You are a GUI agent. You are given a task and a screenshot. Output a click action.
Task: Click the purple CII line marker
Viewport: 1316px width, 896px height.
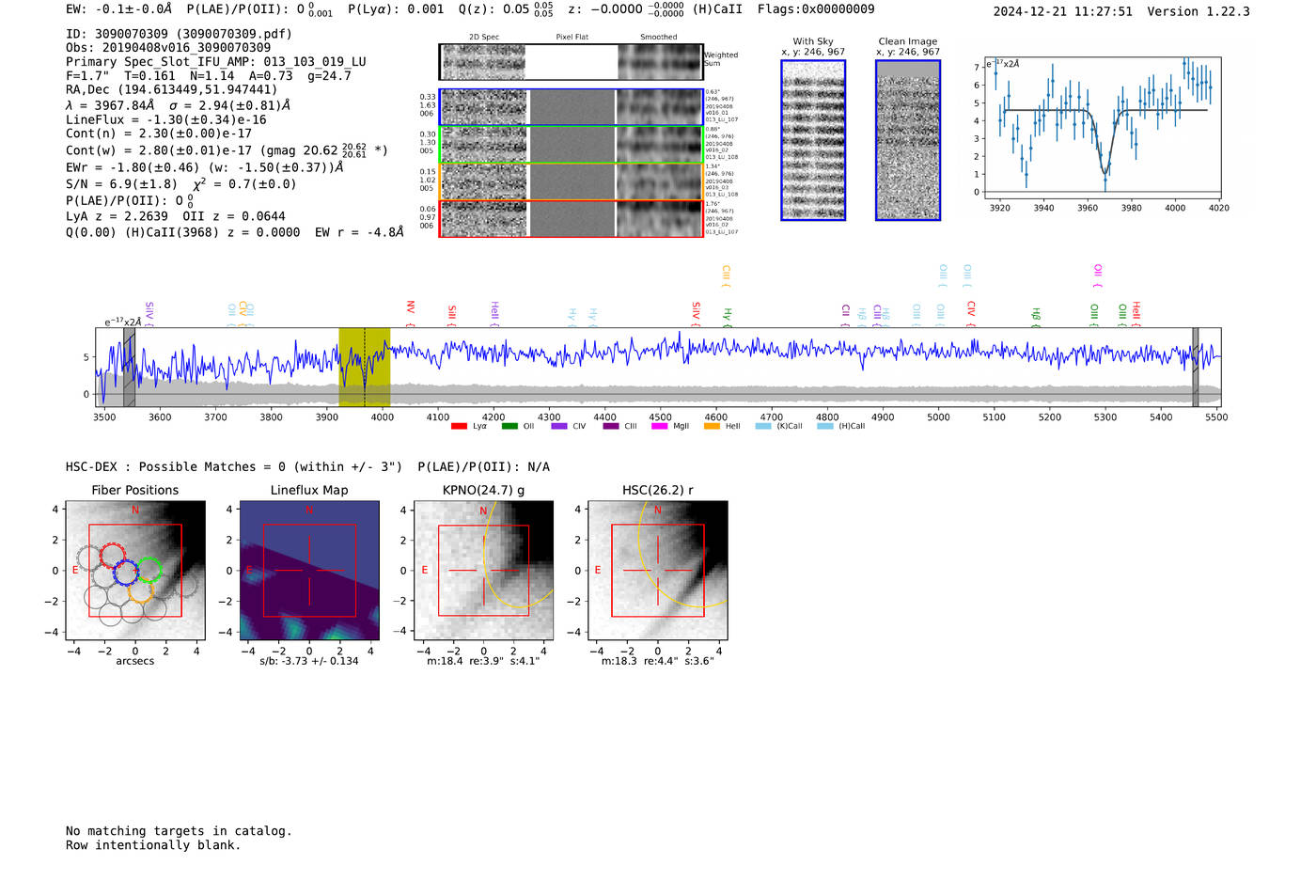846,316
